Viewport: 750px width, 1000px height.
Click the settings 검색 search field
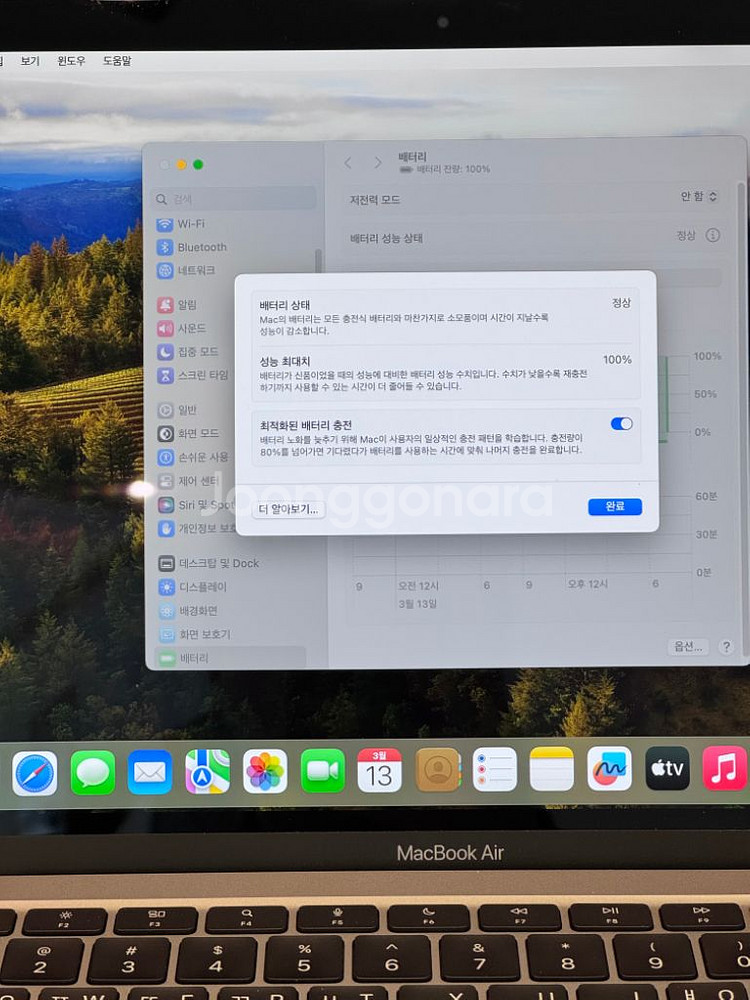(234, 199)
